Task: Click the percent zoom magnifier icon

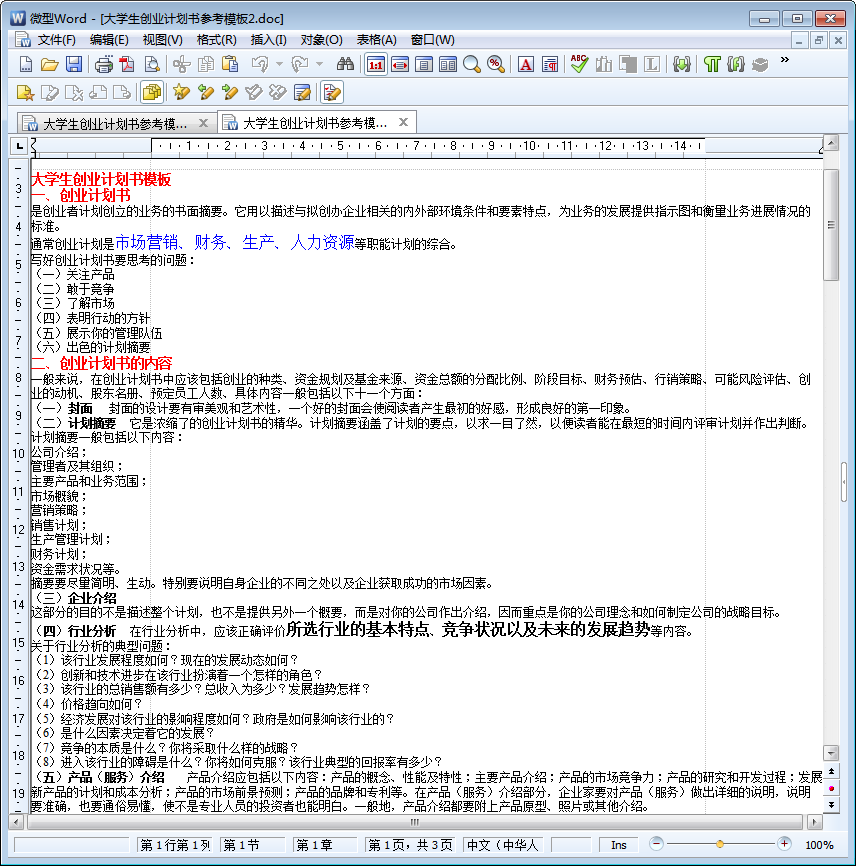Action: click(496, 65)
